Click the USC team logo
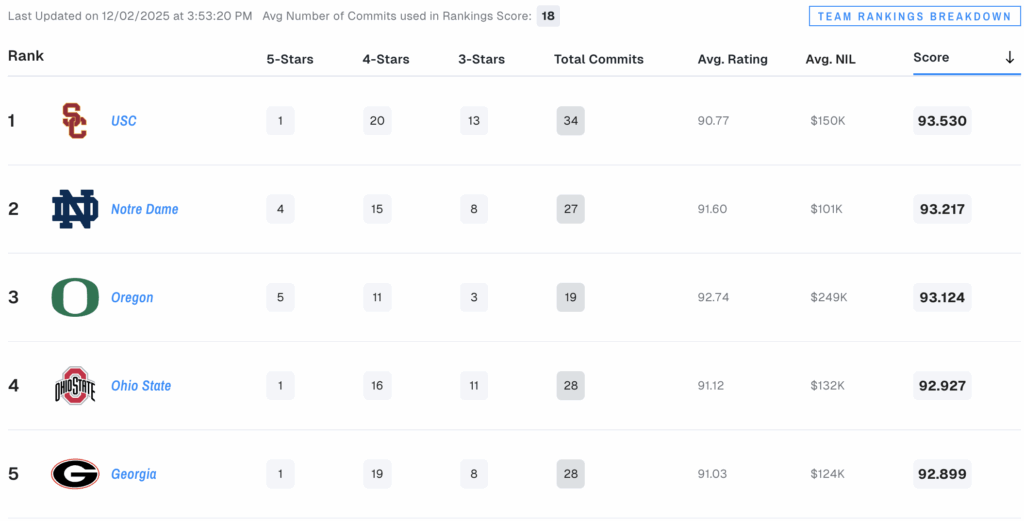This screenshot has width=1024, height=521. (x=74, y=121)
